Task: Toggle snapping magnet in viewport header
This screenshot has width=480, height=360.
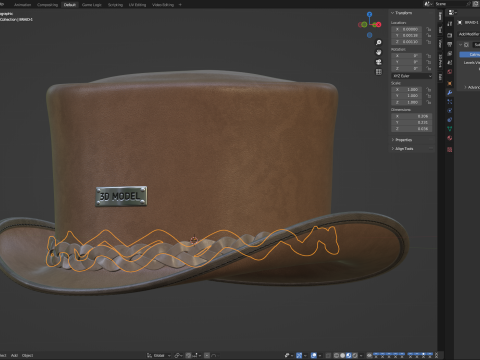Action: (x=188, y=355)
